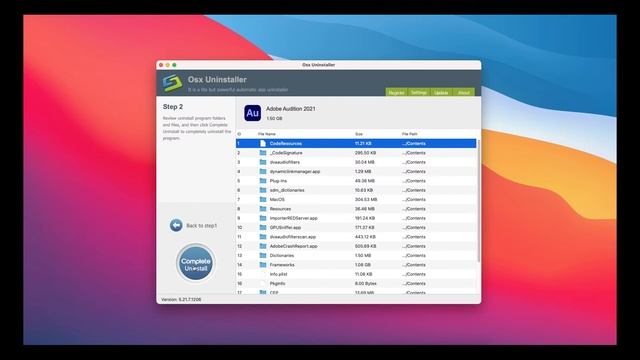This screenshot has height=360, width=640.
Task: Click the Osx Uninstaller logo icon
Action: tap(172, 83)
